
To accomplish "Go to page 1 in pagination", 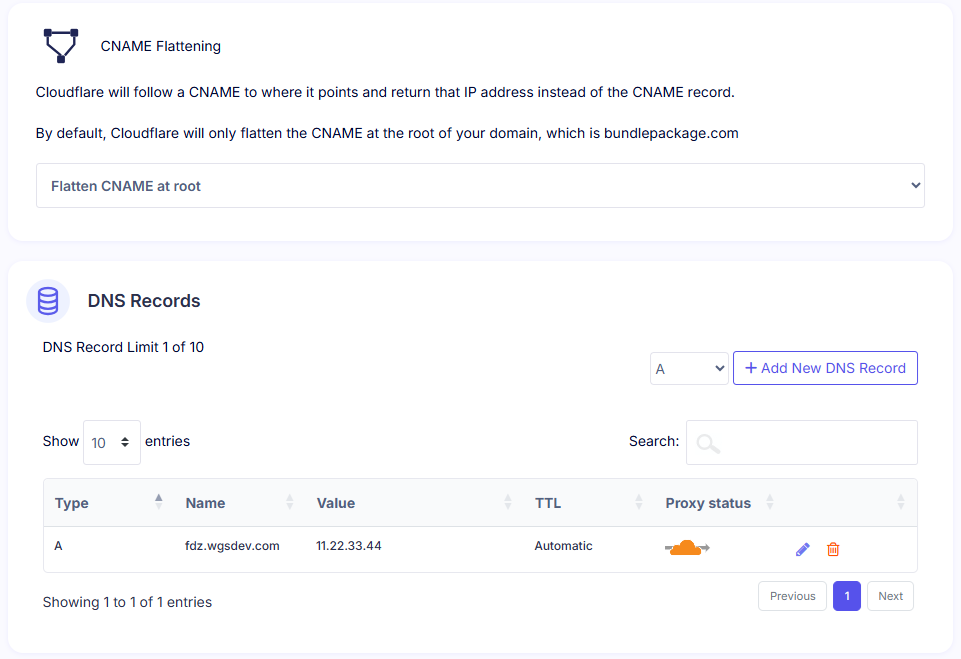I will pos(847,596).
